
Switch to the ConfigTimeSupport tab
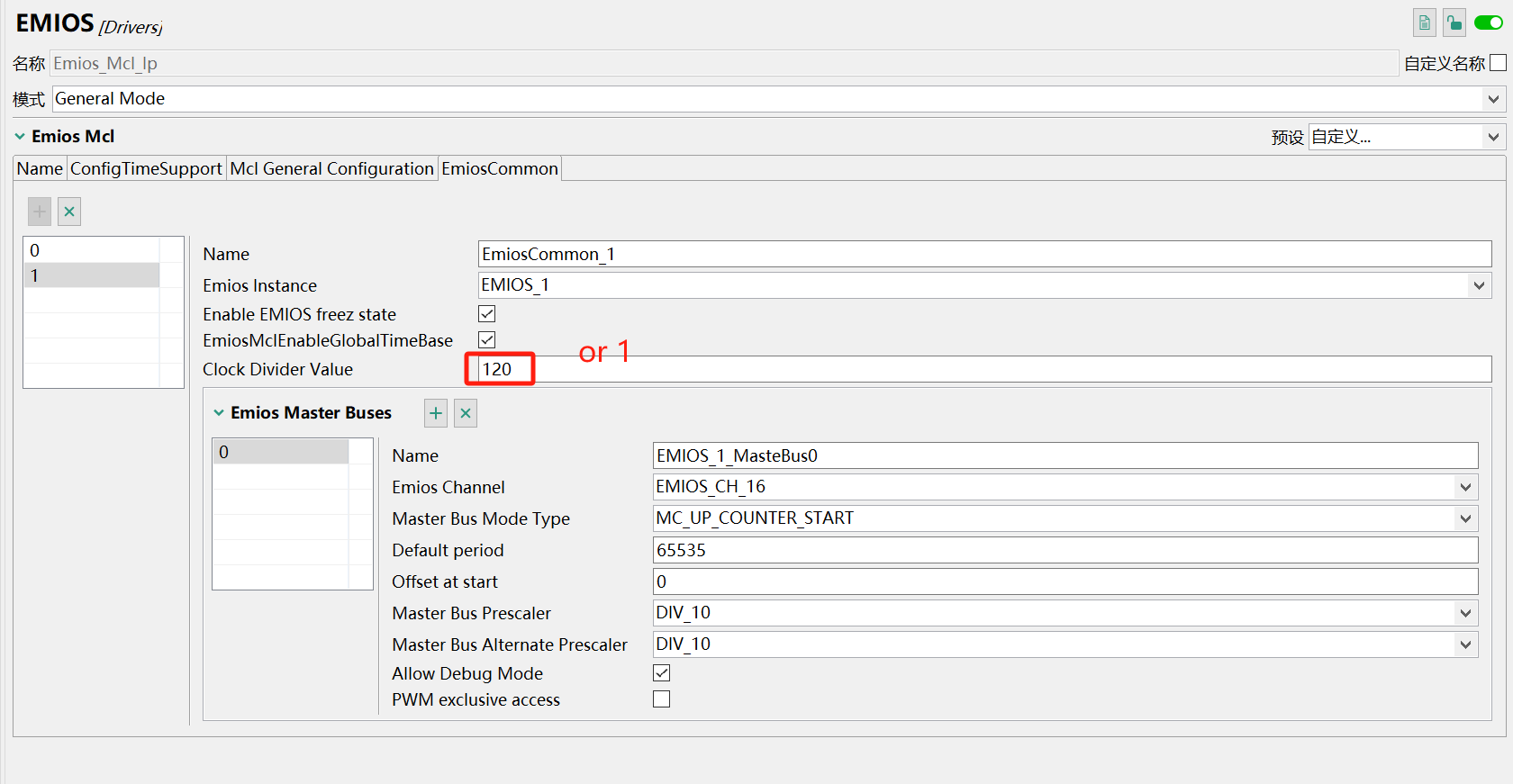click(x=146, y=169)
